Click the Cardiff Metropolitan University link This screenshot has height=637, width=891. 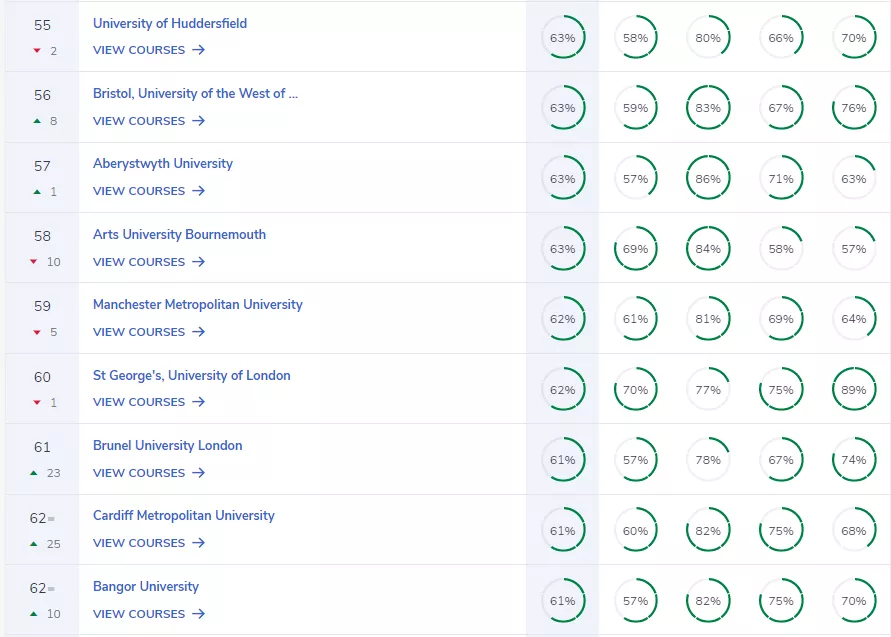[184, 516]
